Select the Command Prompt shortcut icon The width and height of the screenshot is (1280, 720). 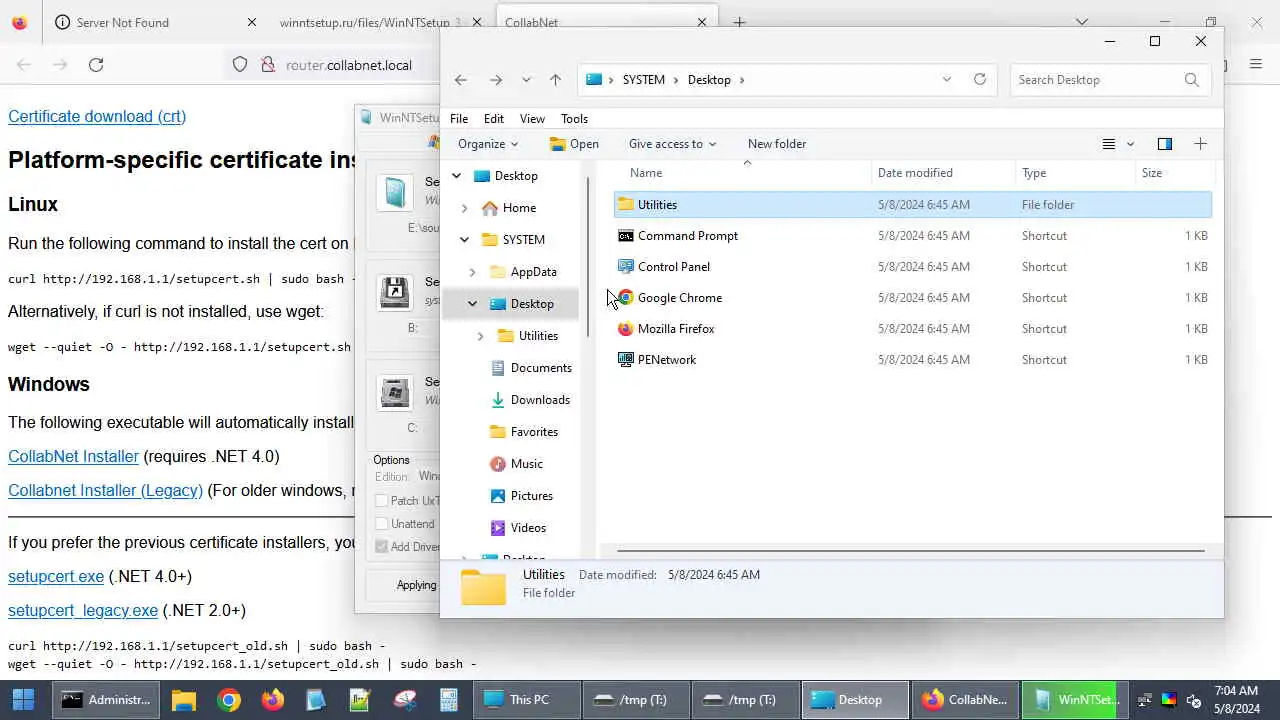pyautogui.click(x=626, y=236)
